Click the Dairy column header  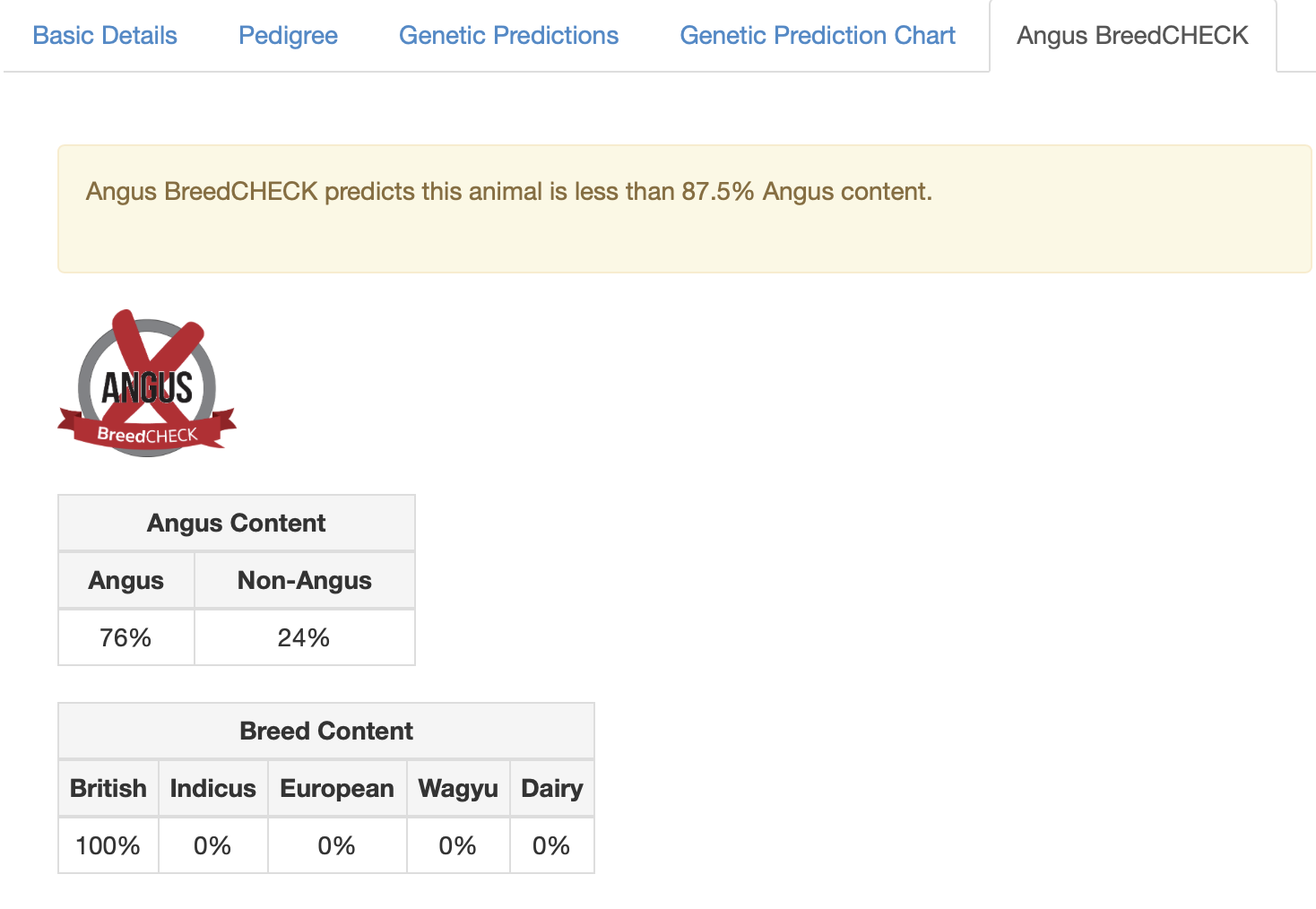click(x=551, y=789)
